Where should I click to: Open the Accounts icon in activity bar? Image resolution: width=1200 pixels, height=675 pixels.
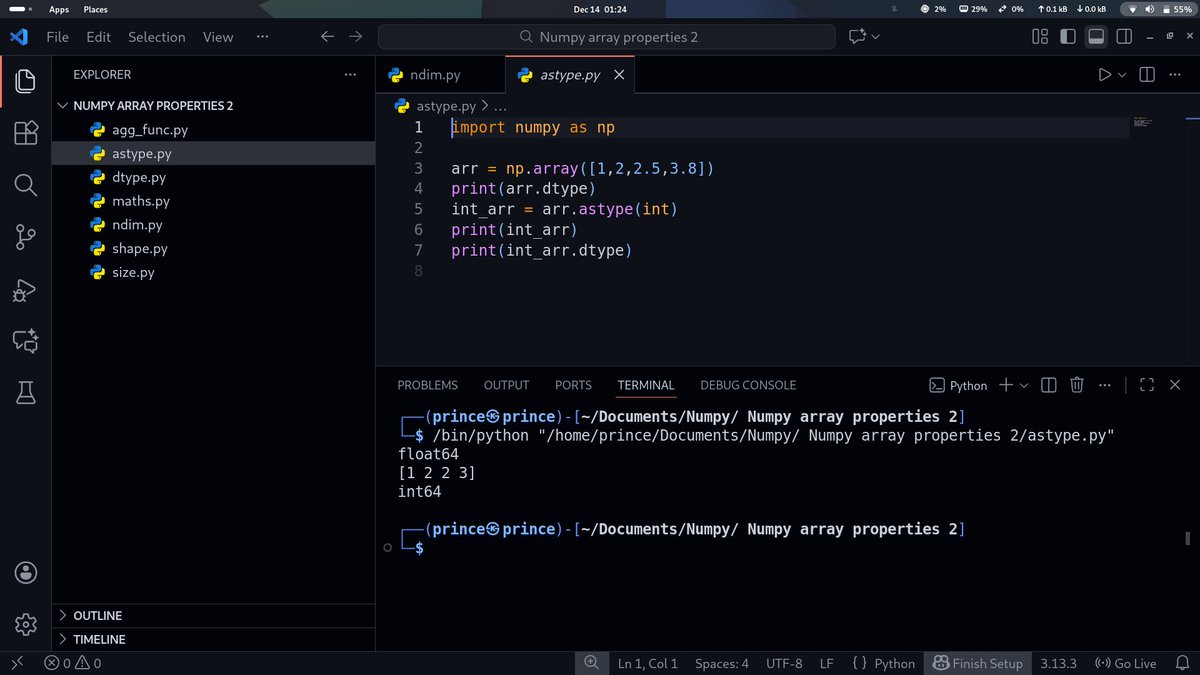tap(25, 573)
